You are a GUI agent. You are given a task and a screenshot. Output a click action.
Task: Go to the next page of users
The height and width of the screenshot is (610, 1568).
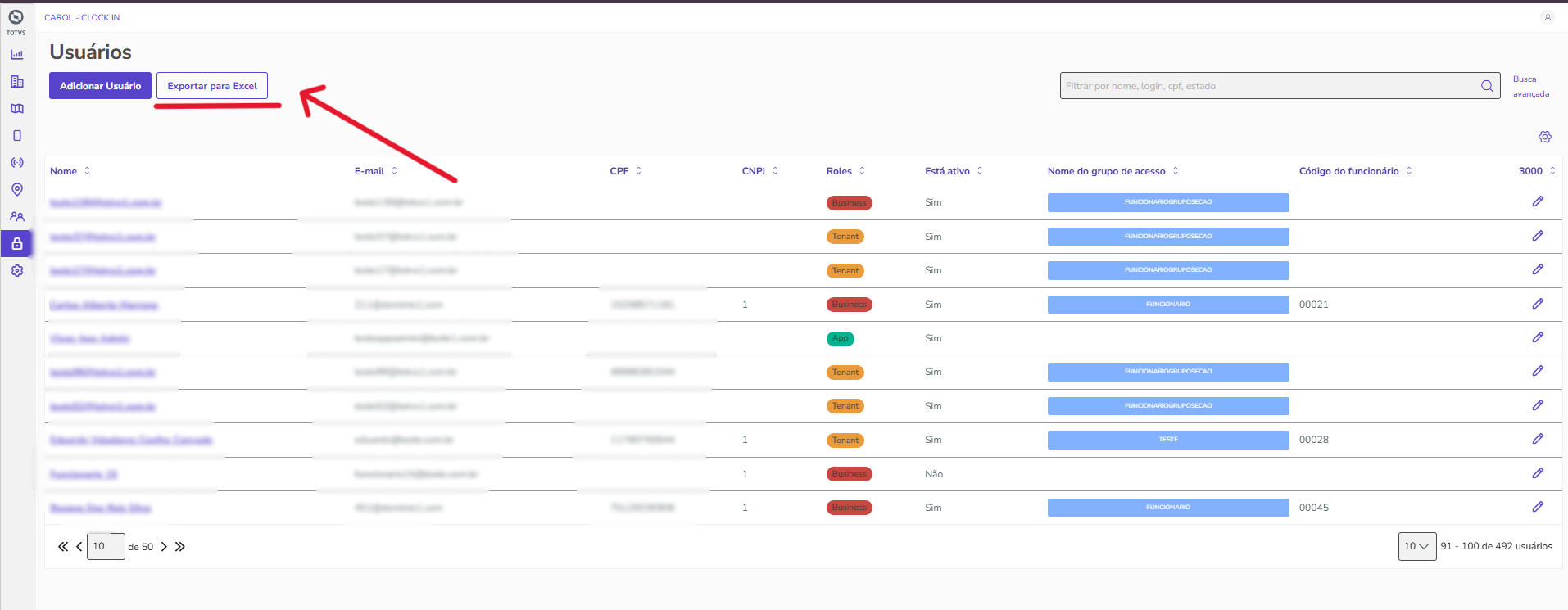[164, 546]
